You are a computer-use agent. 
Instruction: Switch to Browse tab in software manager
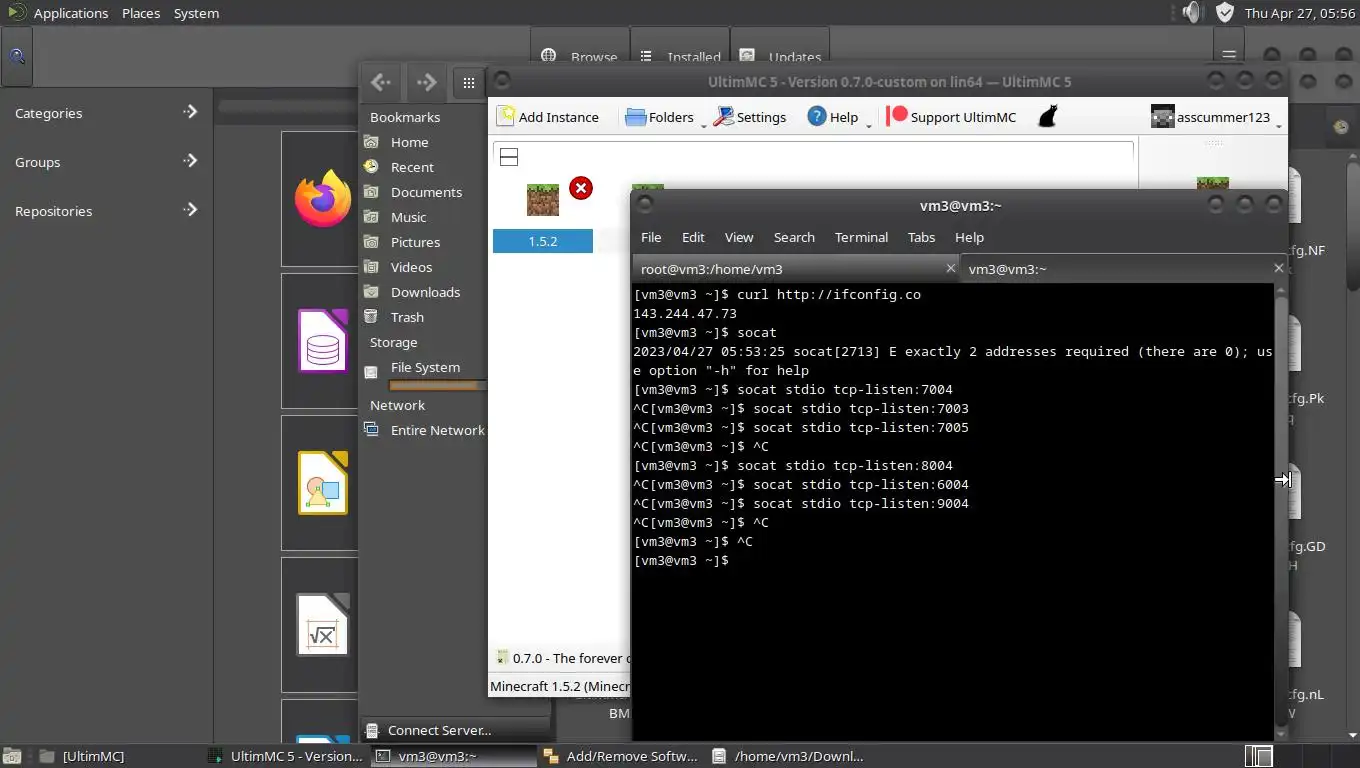pyautogui.click(x=580, y=57)
